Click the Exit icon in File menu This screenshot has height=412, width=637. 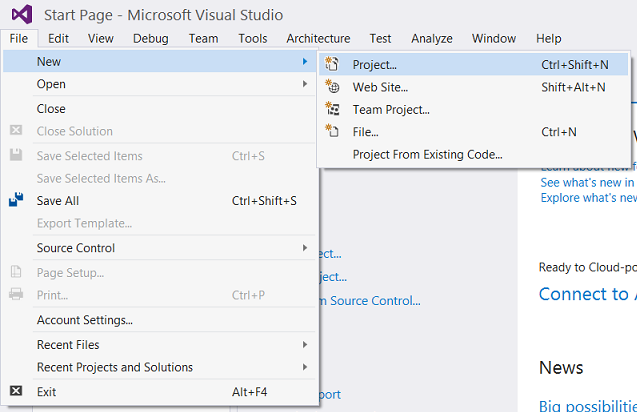point(16,391)
